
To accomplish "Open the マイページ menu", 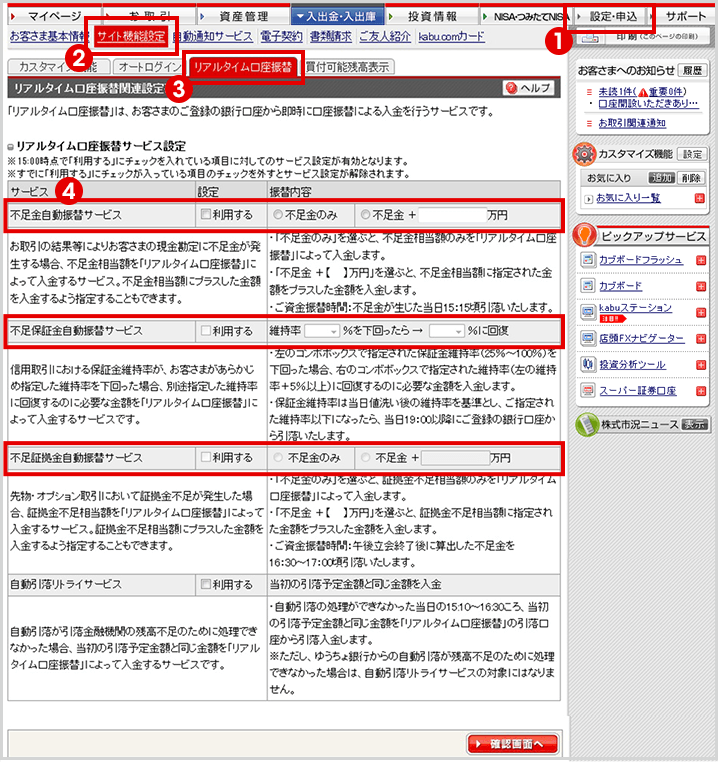I will coord(54,16).
